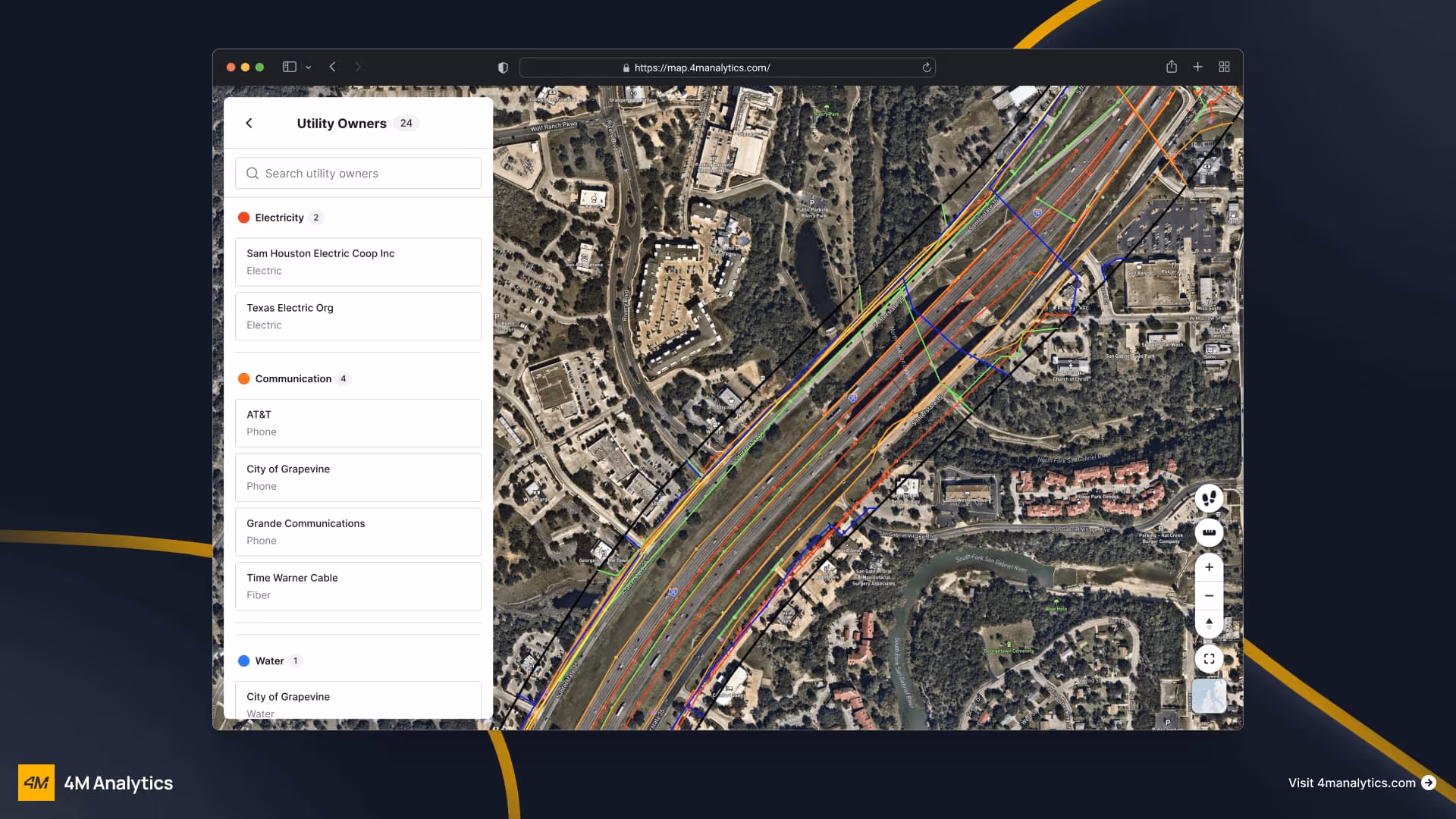The image size is (1456, 819).
Task: Click the Utility Owners panel title
Action: pos(341,124)
